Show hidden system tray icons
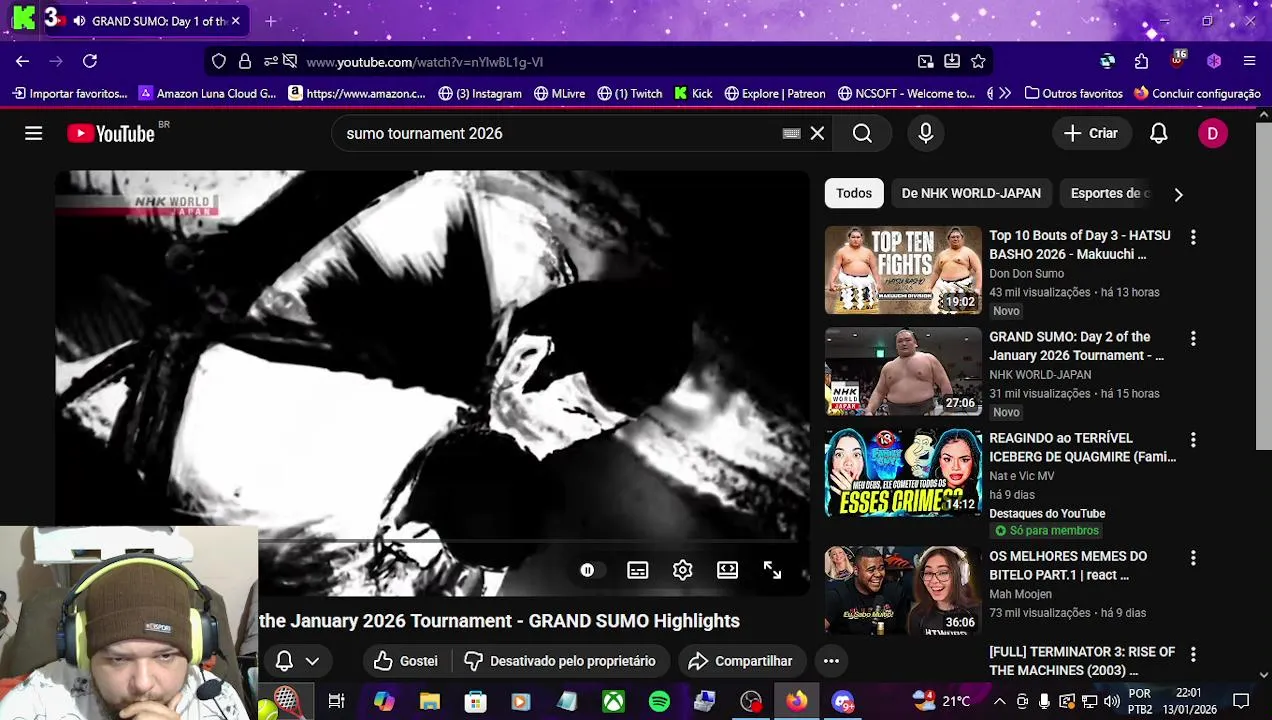 (999, 701)
